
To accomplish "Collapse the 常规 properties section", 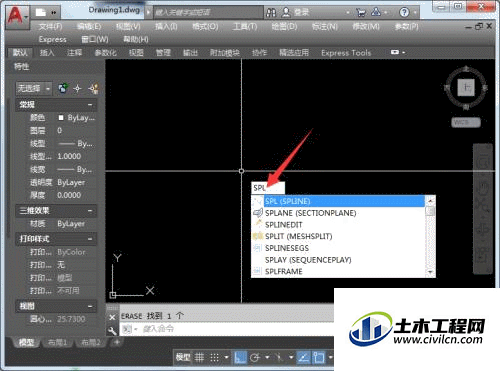I will 90,105.
